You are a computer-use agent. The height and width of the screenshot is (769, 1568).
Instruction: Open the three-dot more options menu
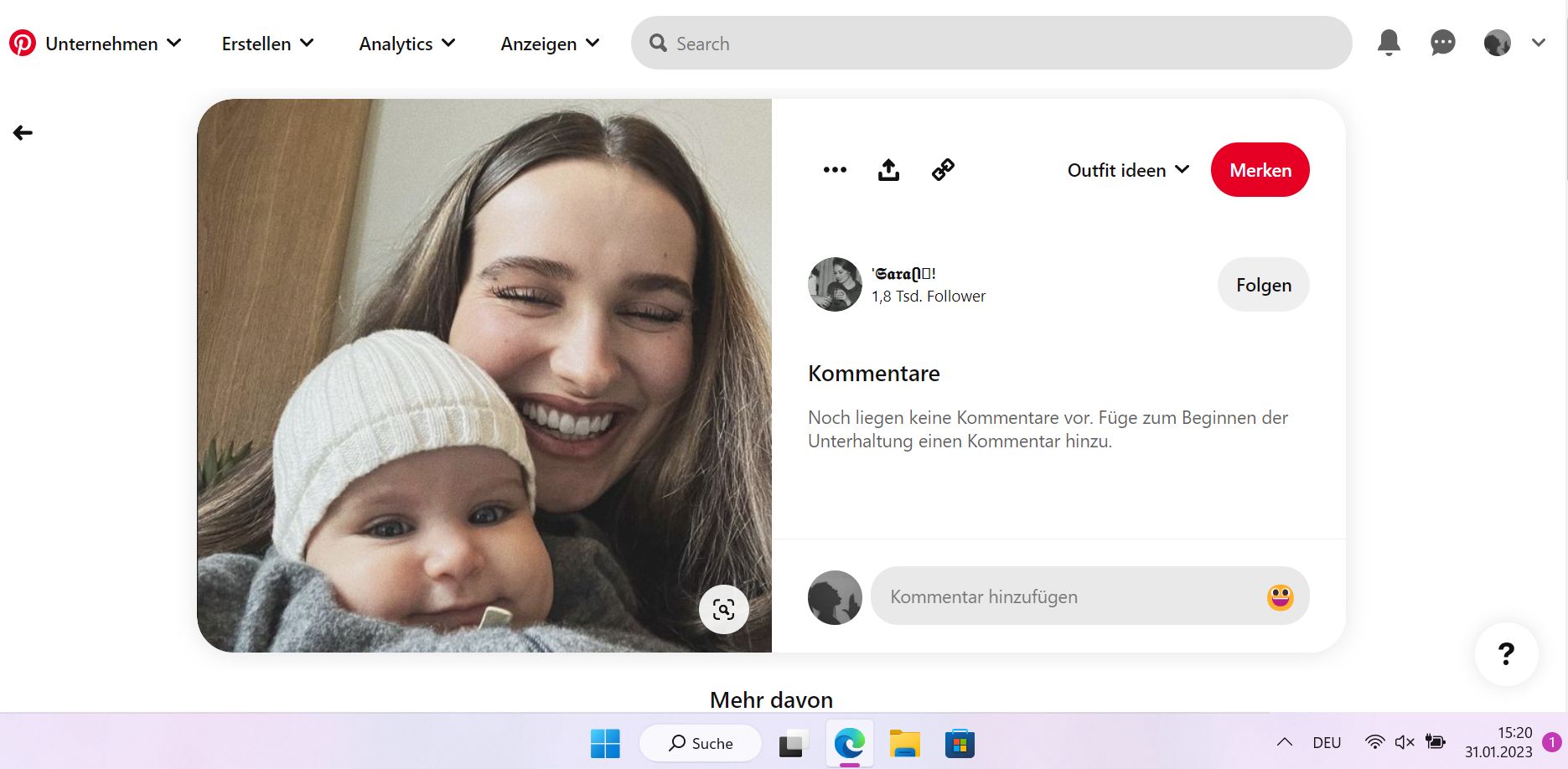[x=835, y=170]
